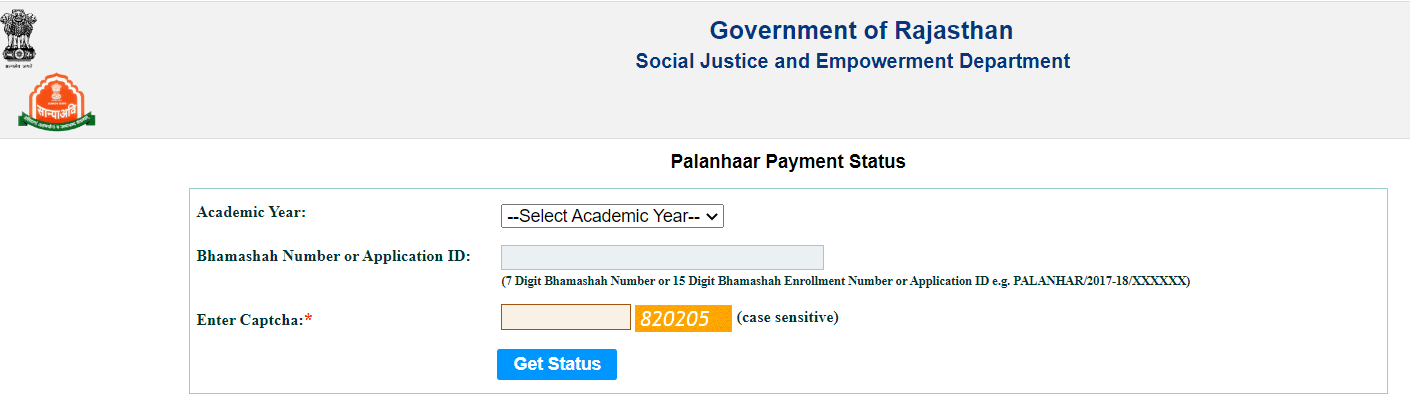The image size is (1410, 412).
Task: Click the Bhamashah Number or Application ID label
Action: tap(333, 255)
